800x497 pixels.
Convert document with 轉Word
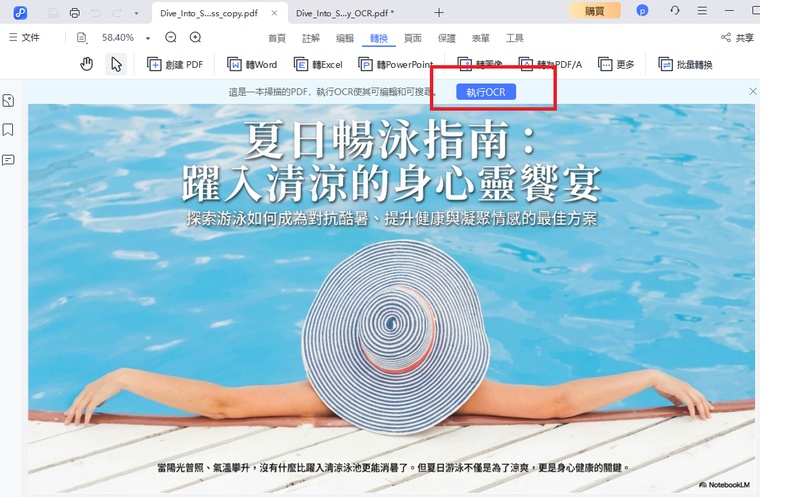252,64
